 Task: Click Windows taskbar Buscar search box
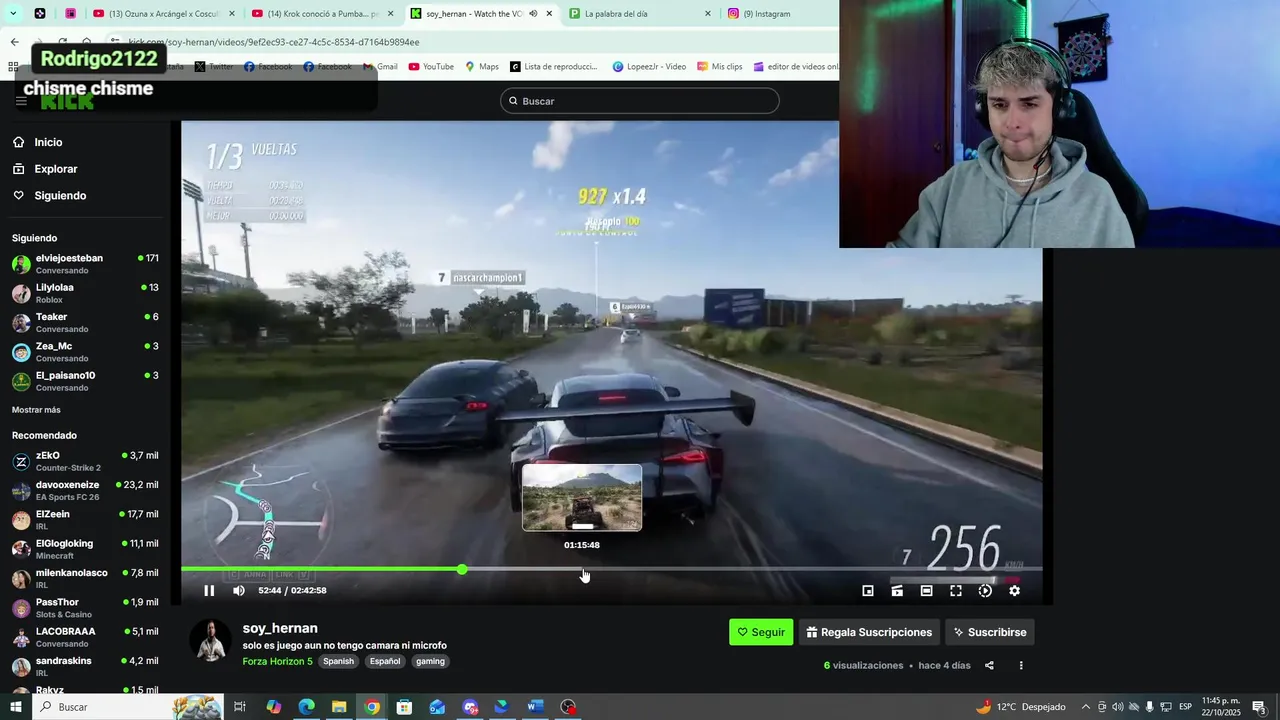tap(127, 707)
